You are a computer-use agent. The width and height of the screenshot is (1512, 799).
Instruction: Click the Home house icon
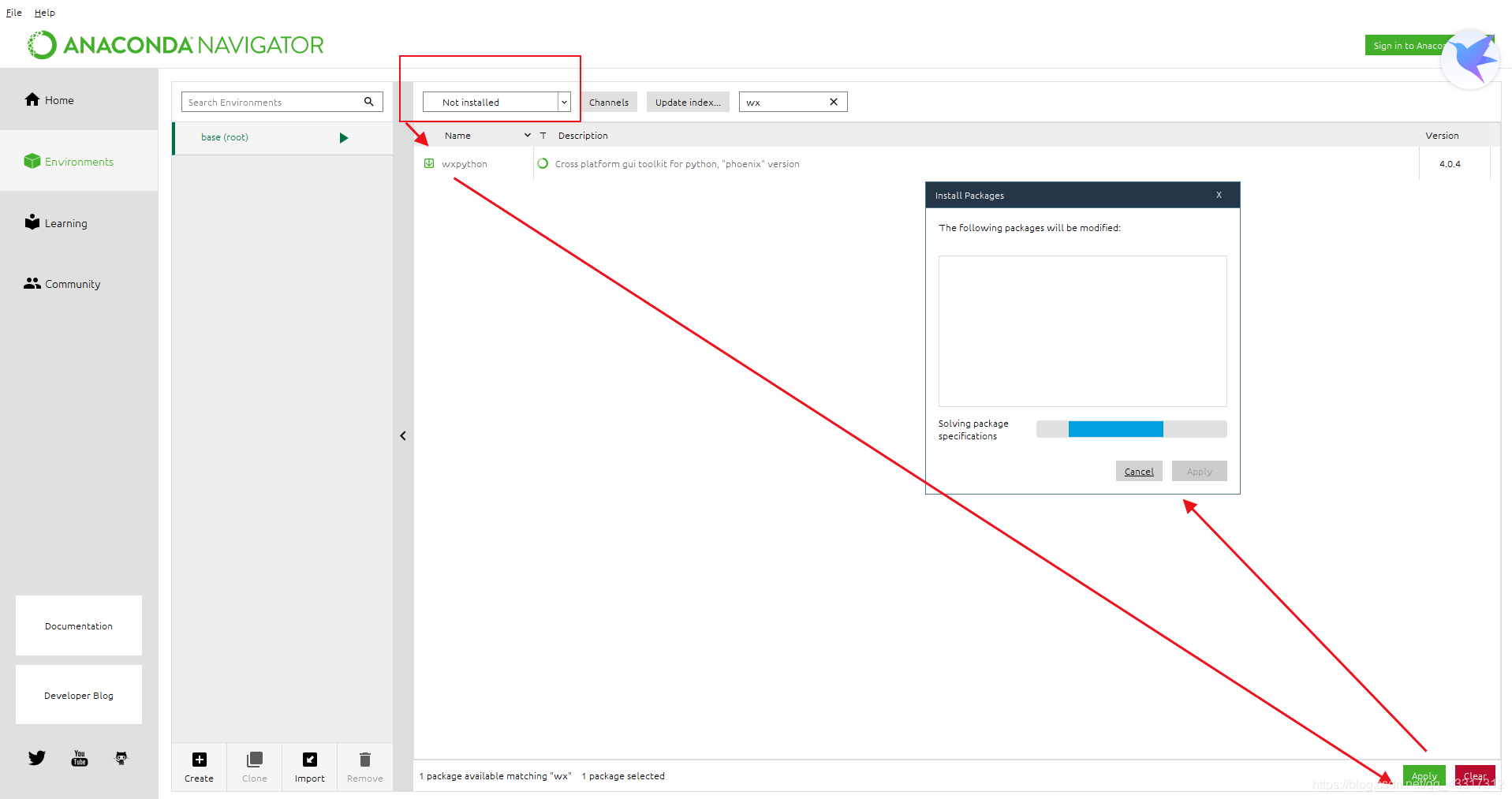[x=32, y=99]
